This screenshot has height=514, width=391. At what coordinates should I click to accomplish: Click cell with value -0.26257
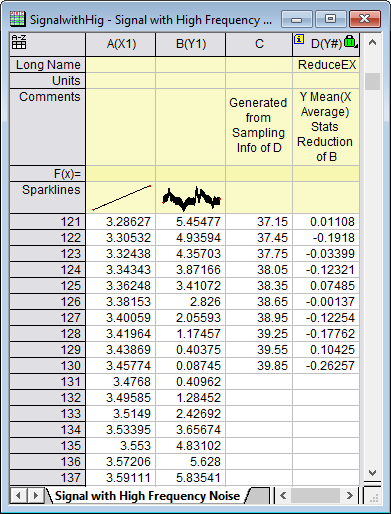[326, 366]
